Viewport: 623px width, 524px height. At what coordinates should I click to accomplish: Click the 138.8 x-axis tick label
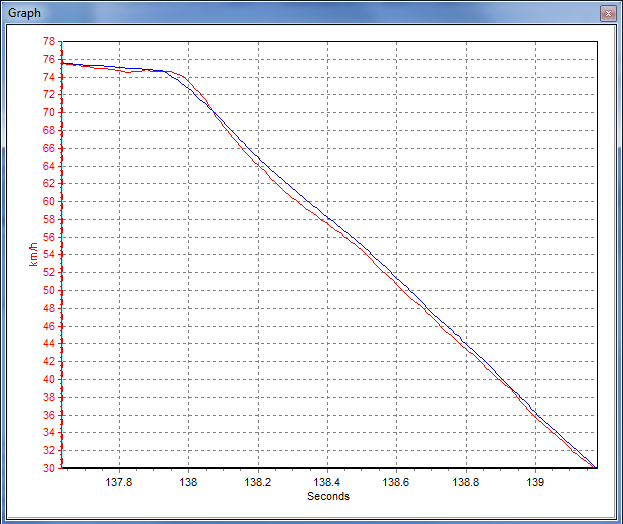click(466, 481)
